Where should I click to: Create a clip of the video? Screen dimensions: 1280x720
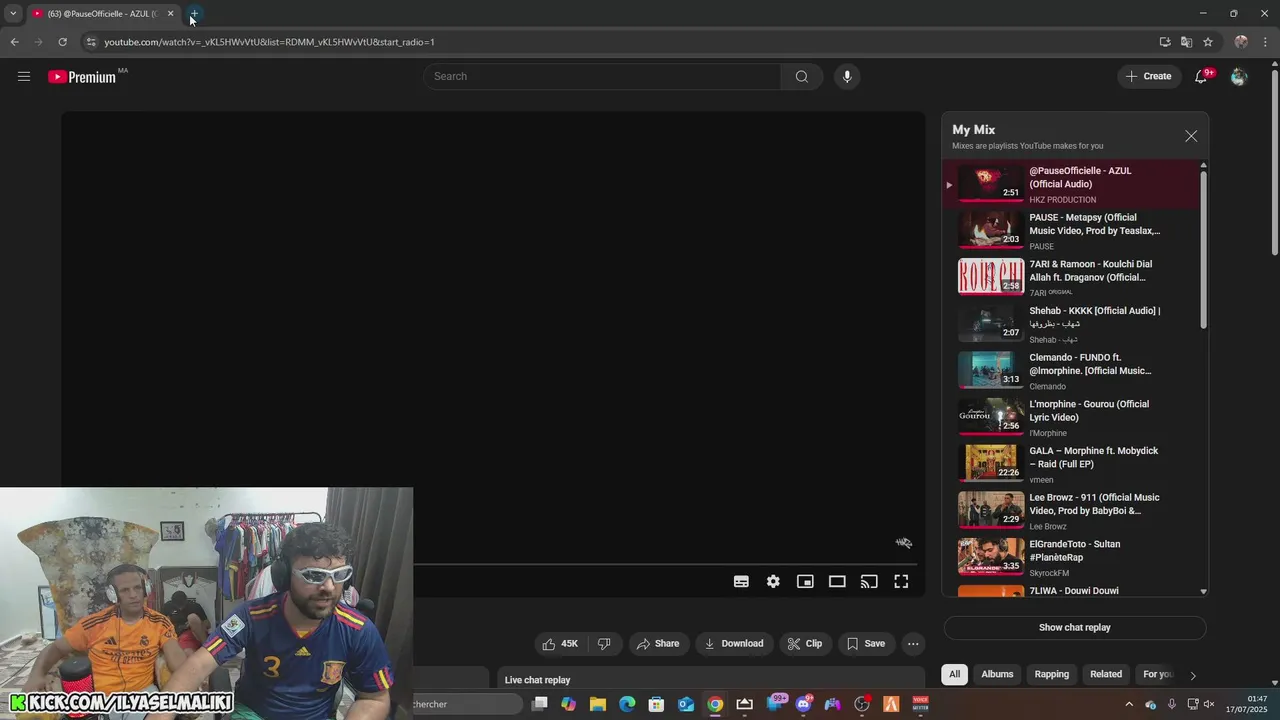805,644
